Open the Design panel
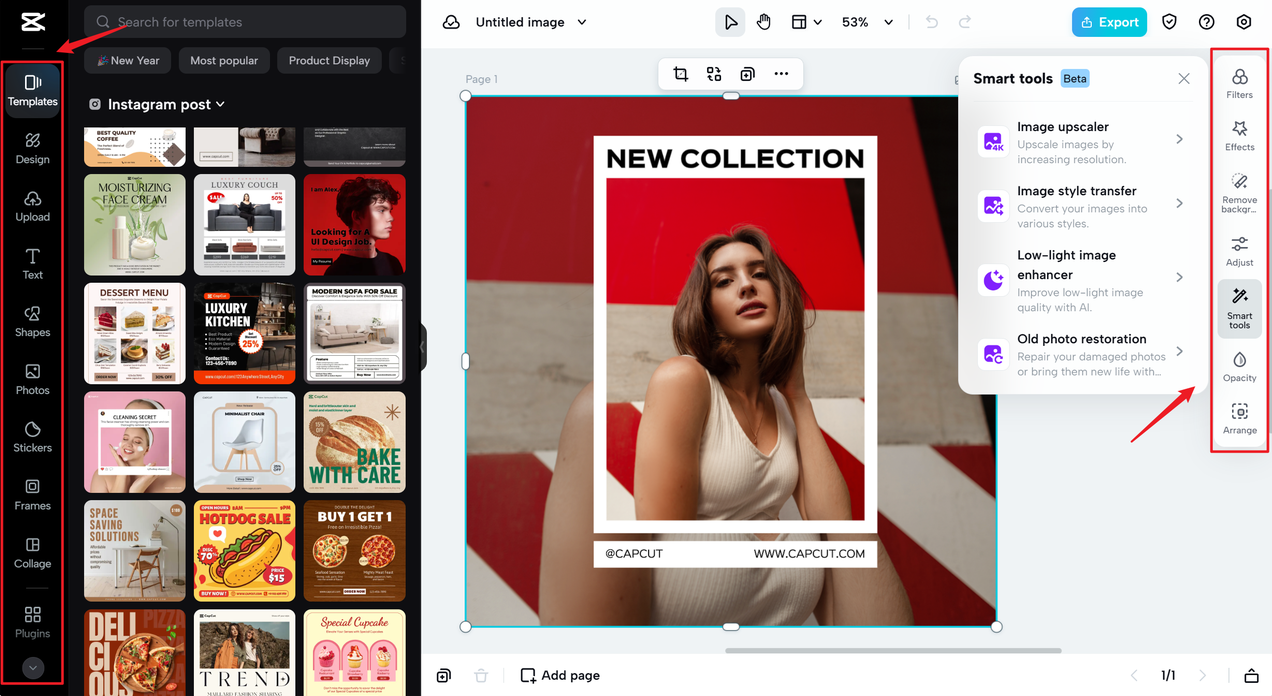This screenshot has height=696, width=1272. (32, 148)
